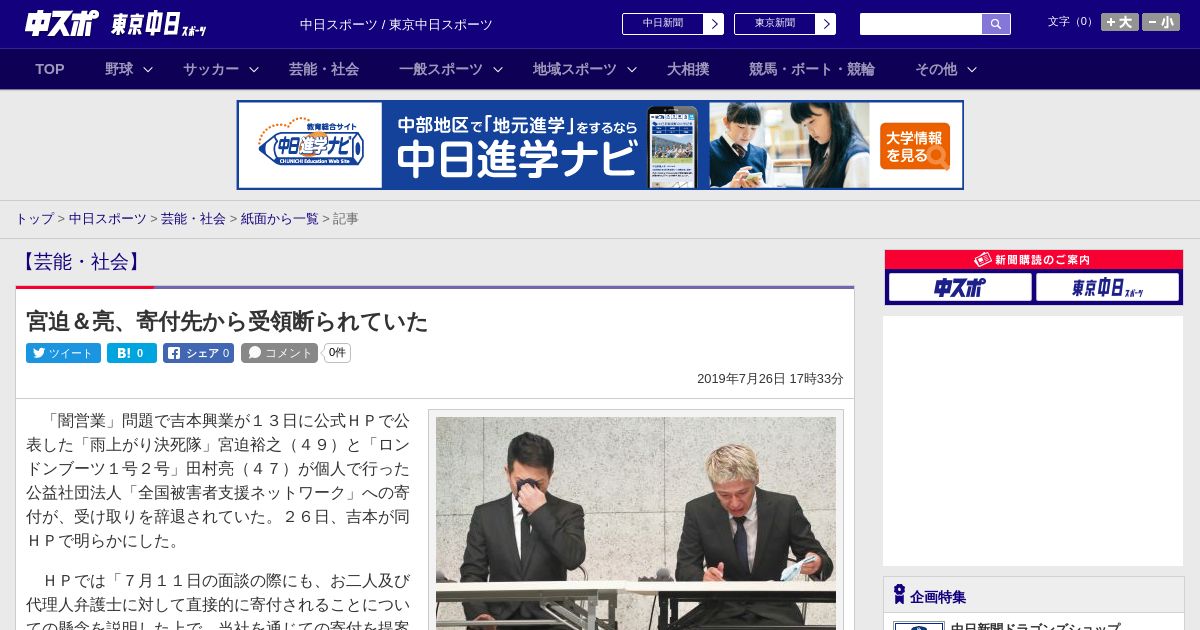This screenshot has height=630, width=1200.
Task: Expand the サッカー menu
Action: pos(221,69)
